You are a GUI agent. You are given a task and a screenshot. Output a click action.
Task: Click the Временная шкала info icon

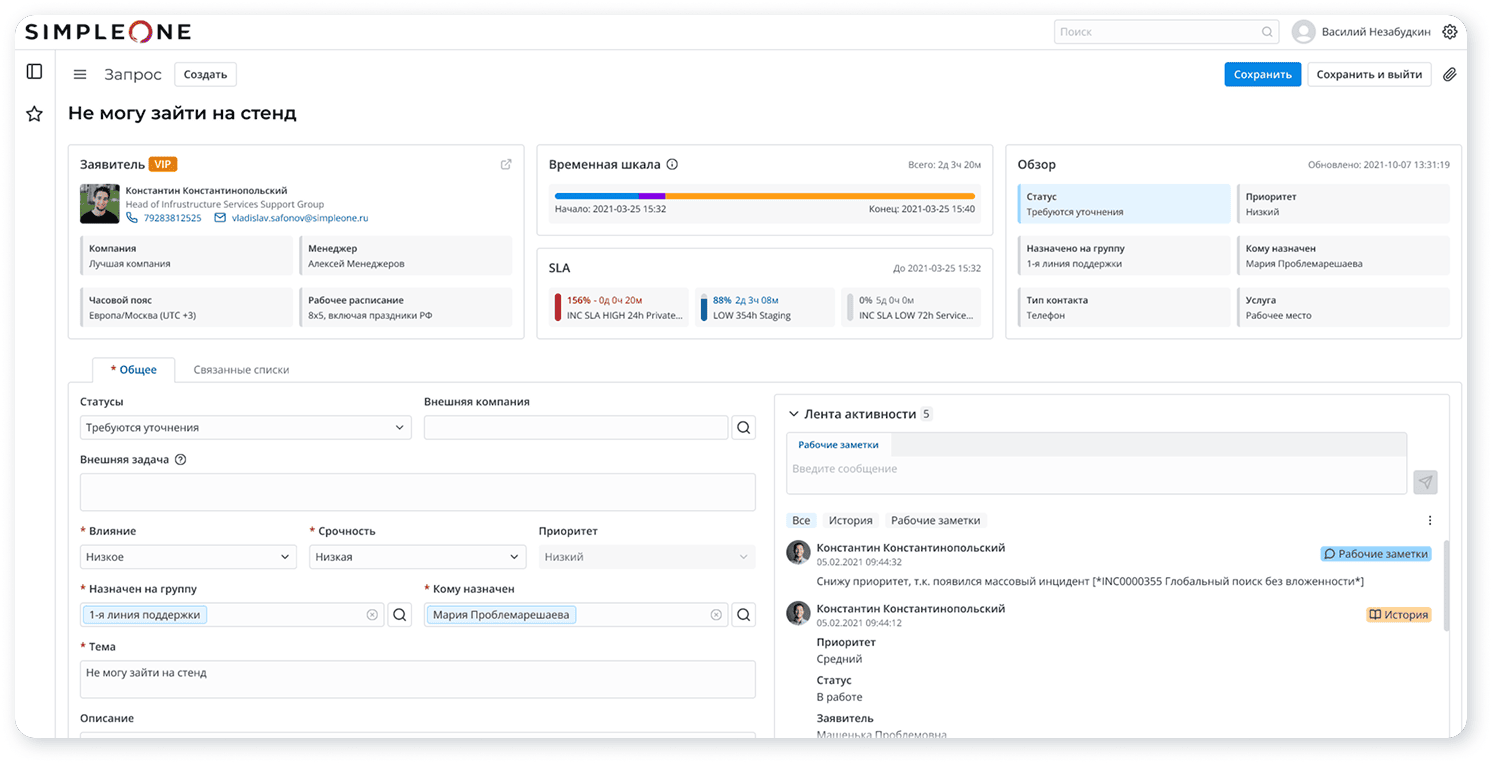coord(672,165)
